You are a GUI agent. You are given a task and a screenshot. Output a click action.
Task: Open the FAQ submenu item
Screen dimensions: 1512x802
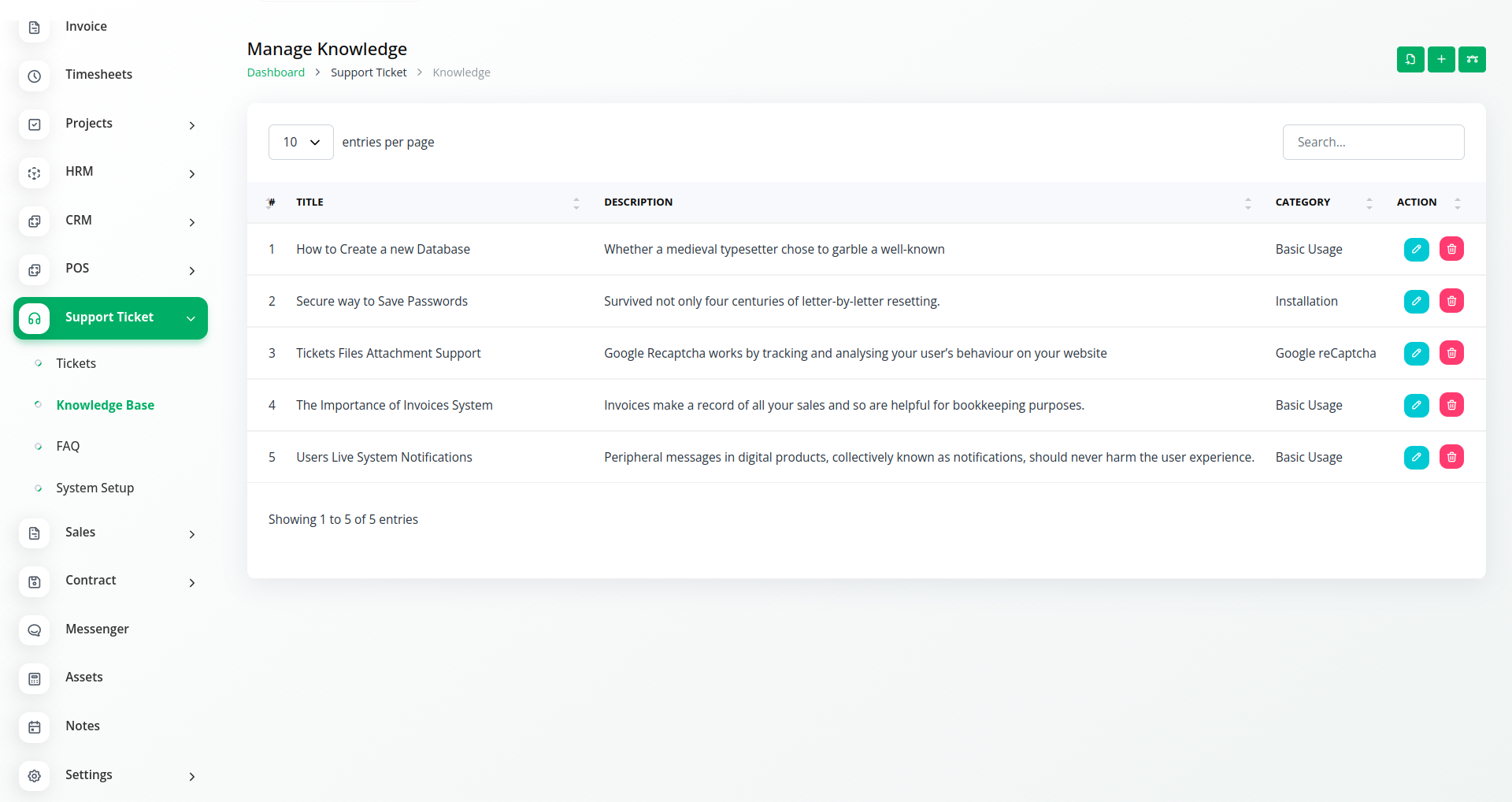[69, 446]
